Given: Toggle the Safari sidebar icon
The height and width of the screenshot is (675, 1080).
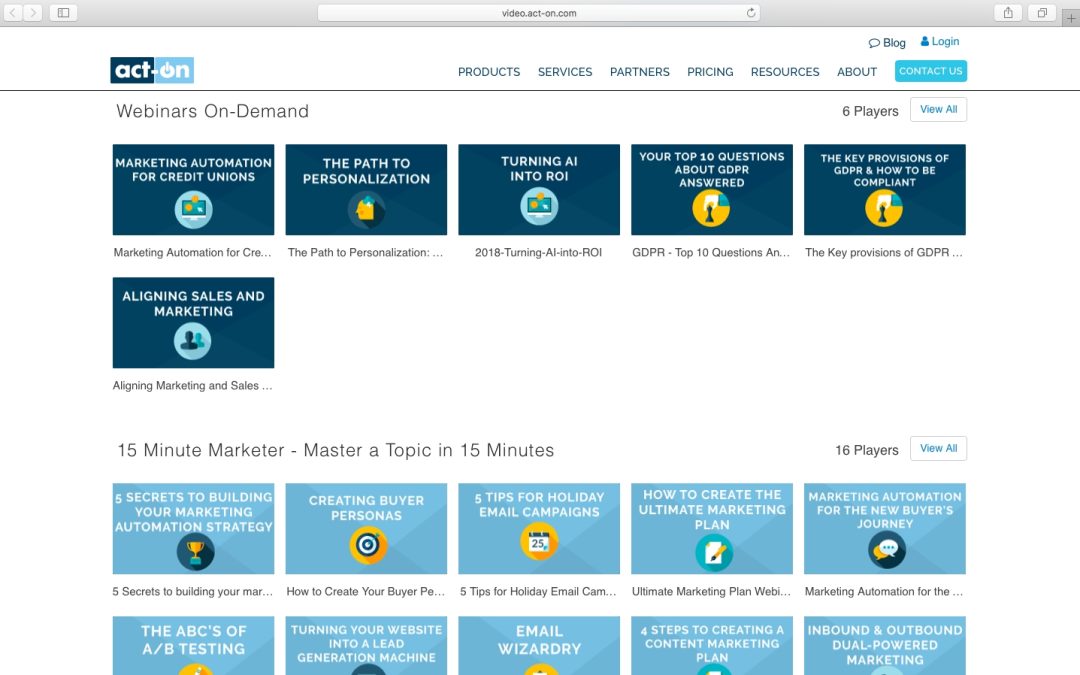Looking at the screenshot, I should [63, 12].
